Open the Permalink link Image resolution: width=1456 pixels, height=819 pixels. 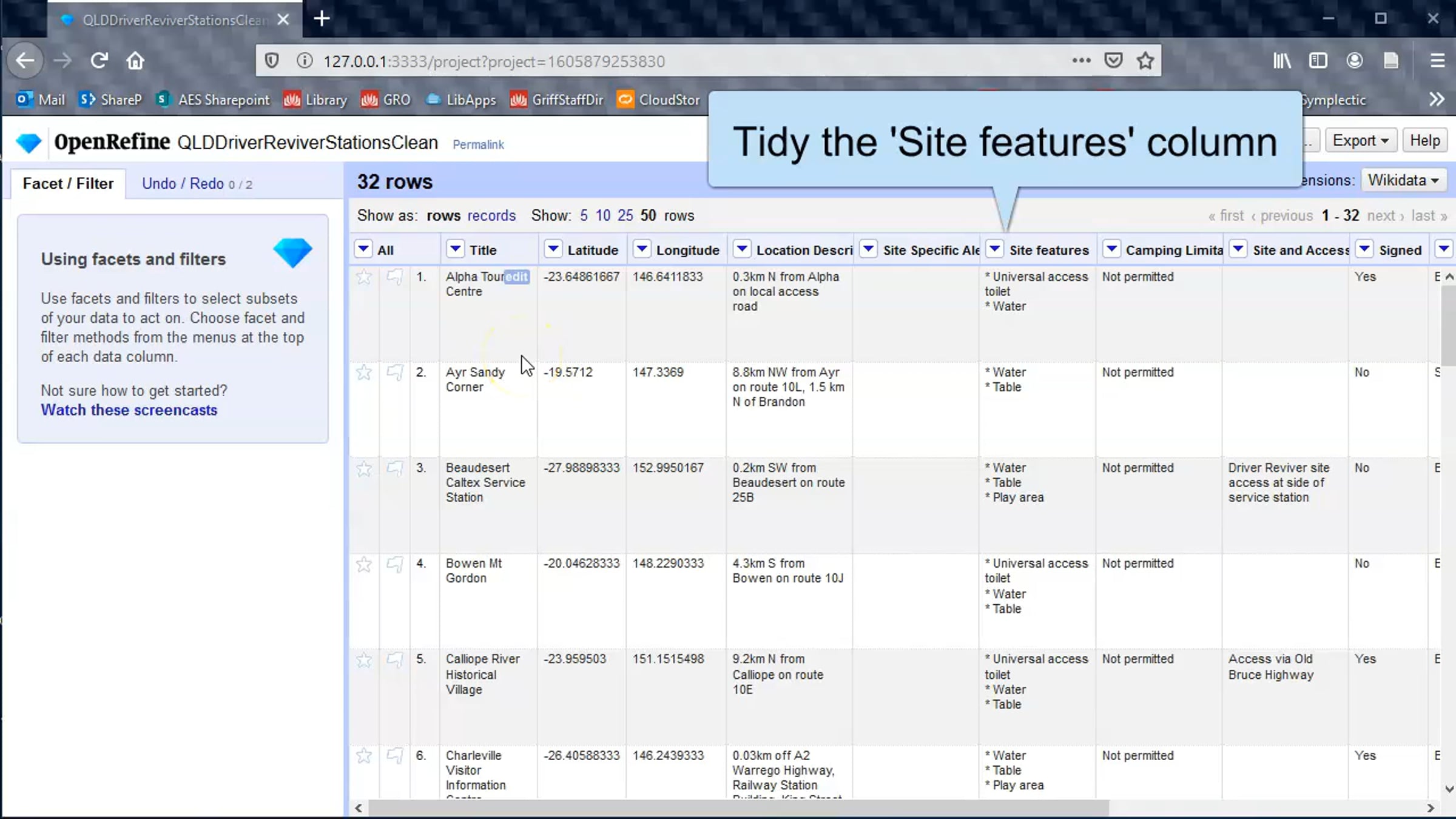[478, 144]
